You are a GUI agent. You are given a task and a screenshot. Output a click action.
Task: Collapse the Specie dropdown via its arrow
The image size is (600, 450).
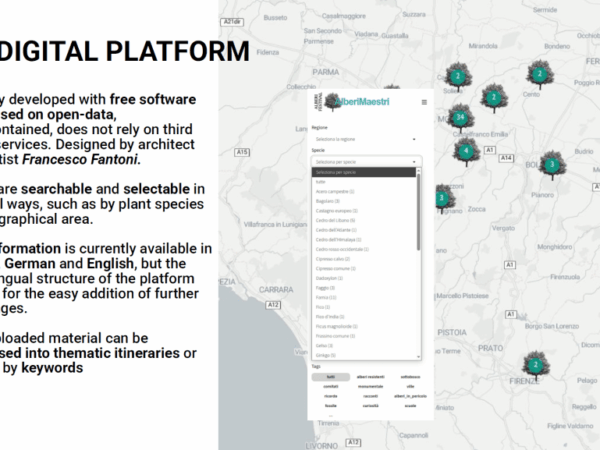[x=412, y=160]
